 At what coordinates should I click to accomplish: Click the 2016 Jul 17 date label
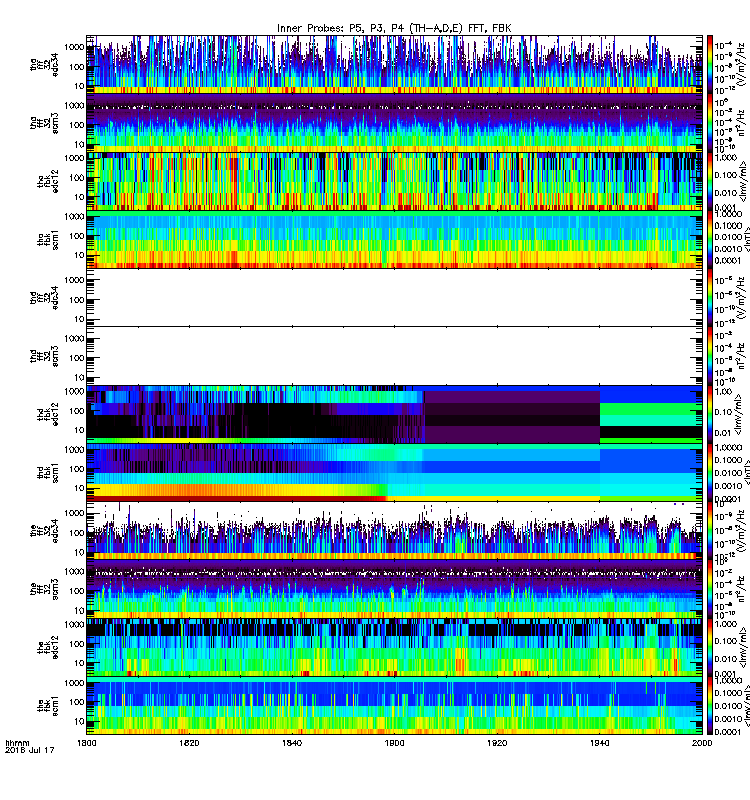29,751
